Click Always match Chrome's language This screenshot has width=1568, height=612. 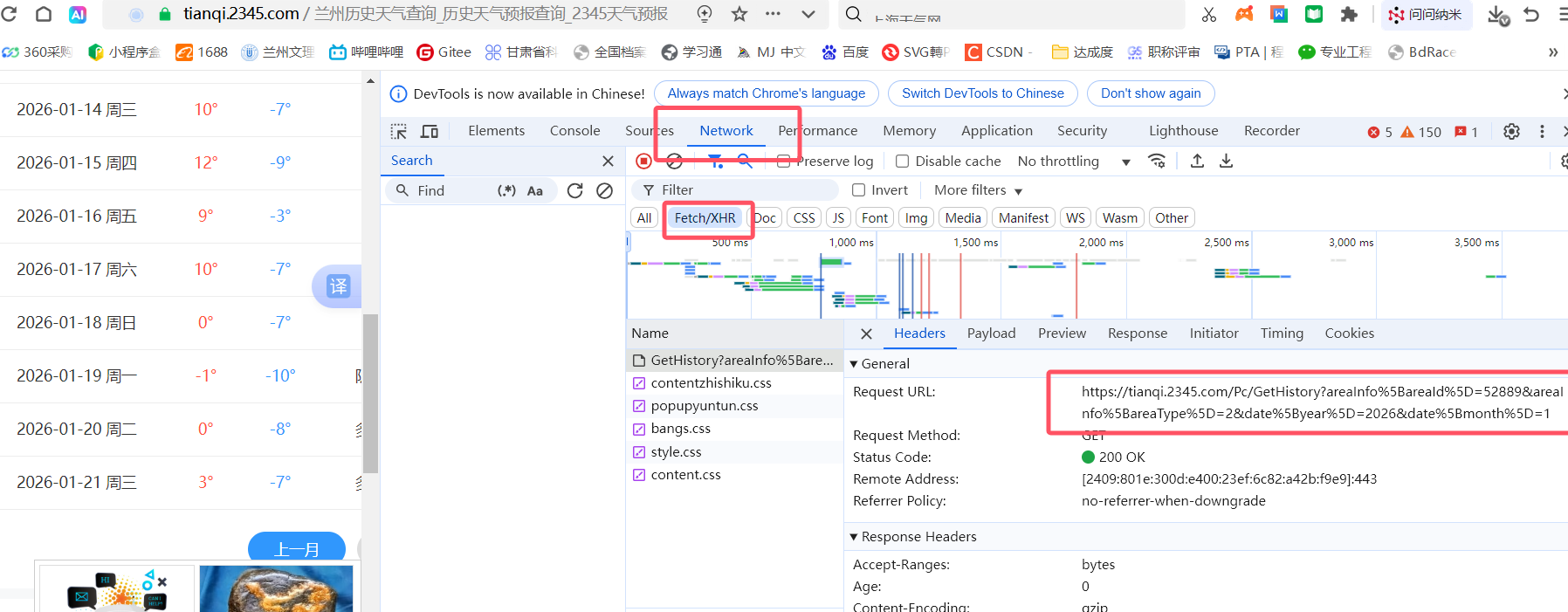(766, 93)
